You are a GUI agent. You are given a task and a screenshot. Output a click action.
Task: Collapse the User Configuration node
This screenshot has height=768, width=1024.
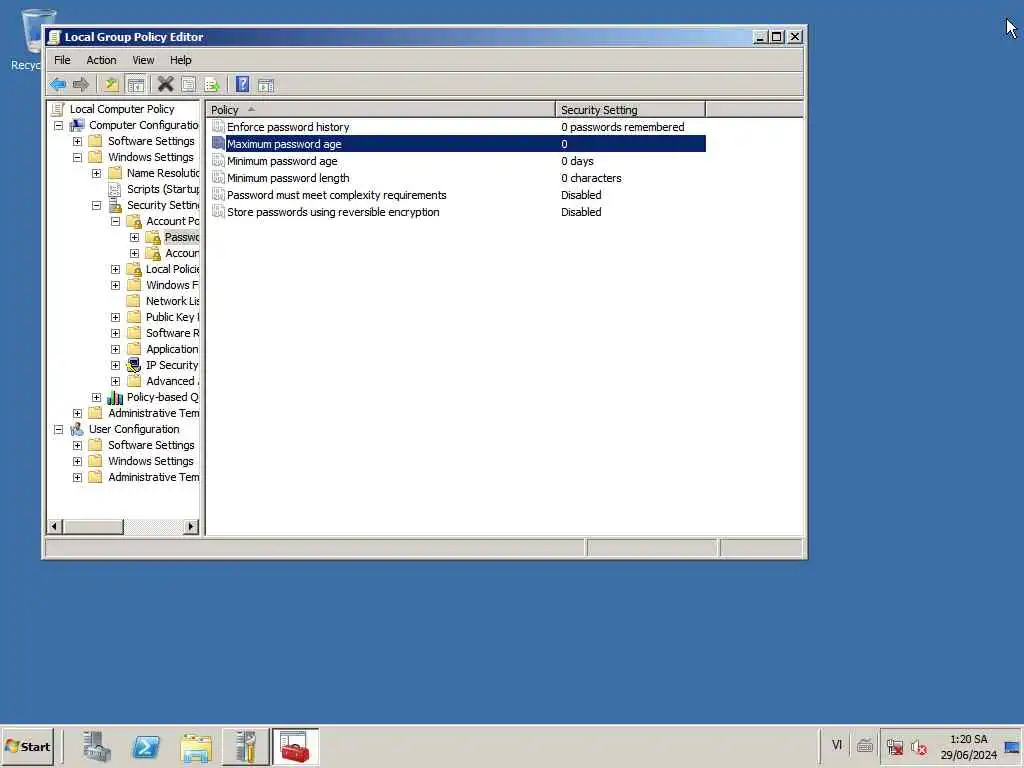(59, 429)
